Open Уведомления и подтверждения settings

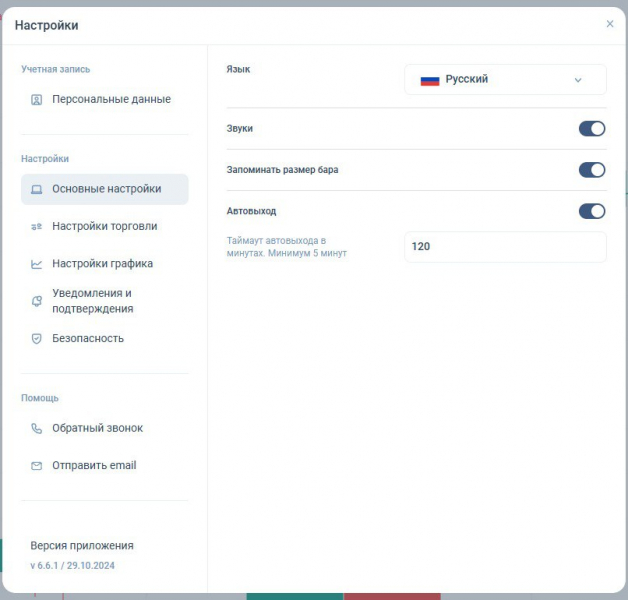[105, 301]
